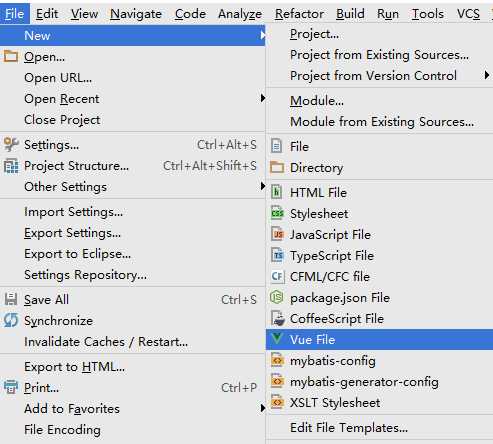Click the CoffeeScript File cup icon

277,318
